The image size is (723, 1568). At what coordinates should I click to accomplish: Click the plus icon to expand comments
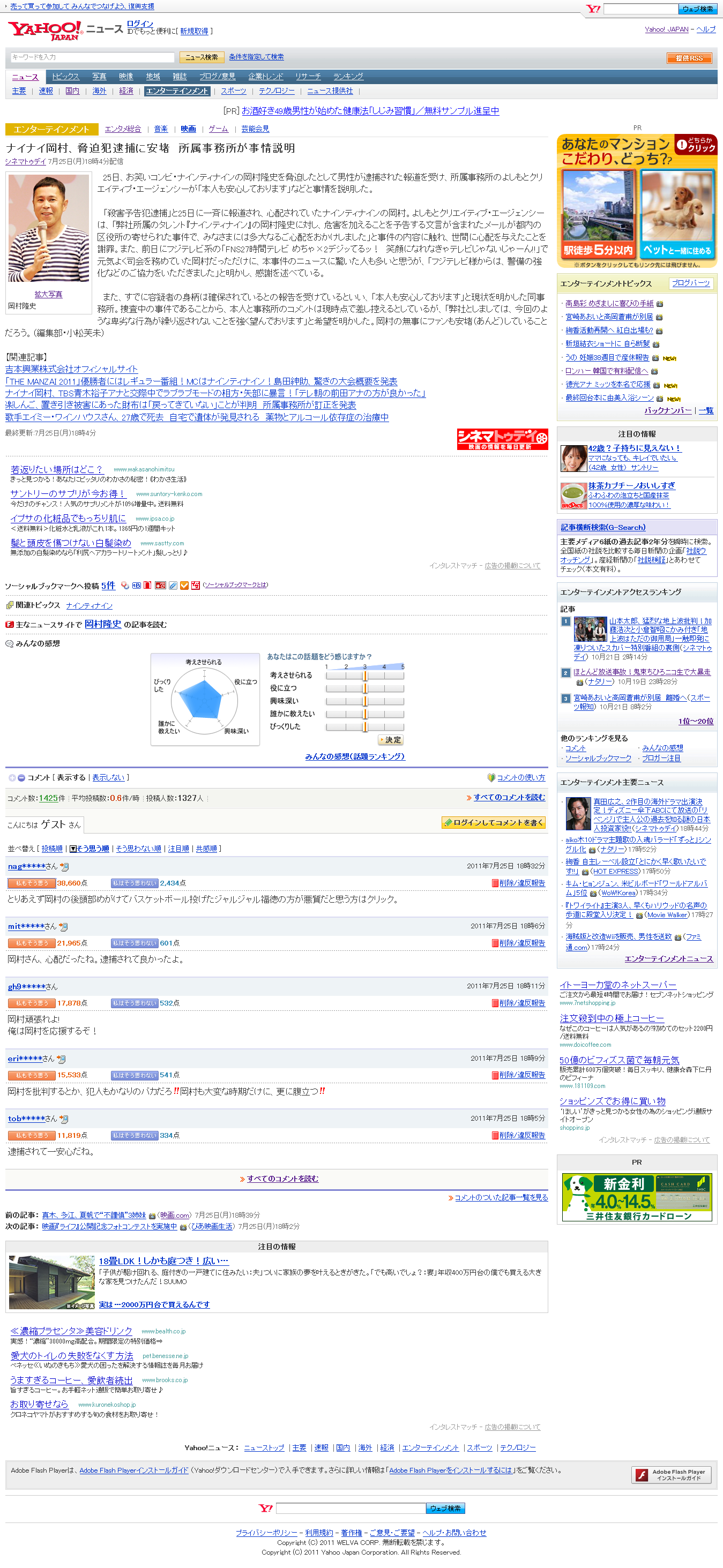click(x=12, y=777)
